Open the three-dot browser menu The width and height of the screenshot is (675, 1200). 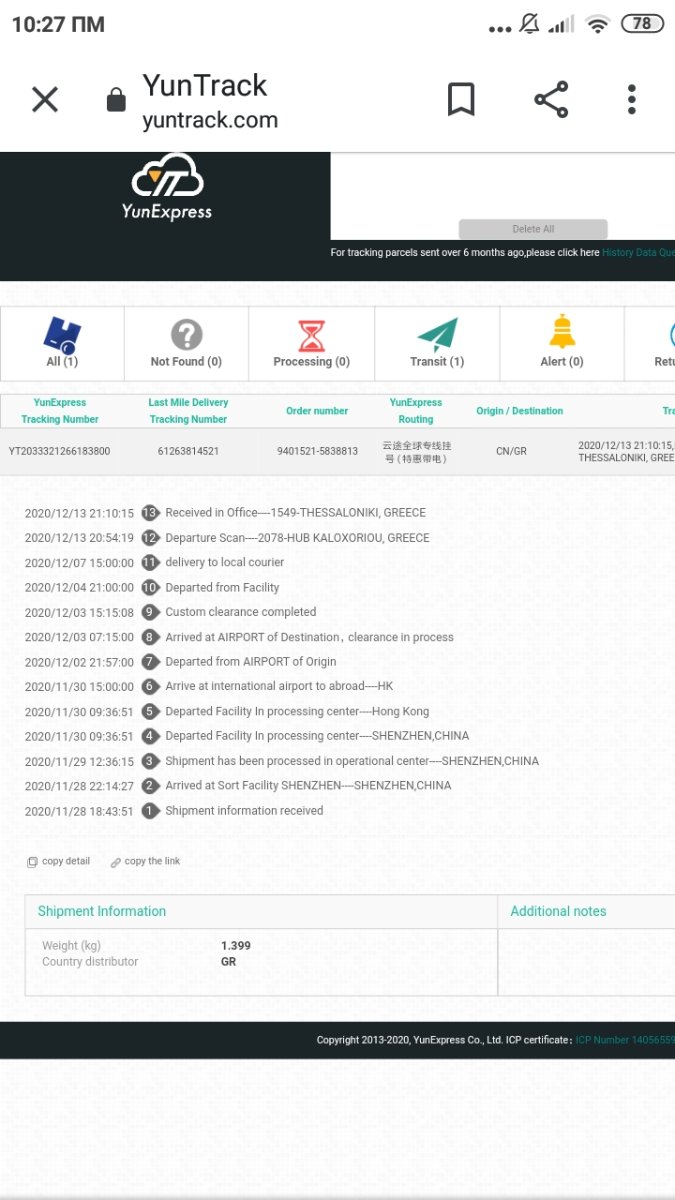pyautogui.click(x=632, y=100)
